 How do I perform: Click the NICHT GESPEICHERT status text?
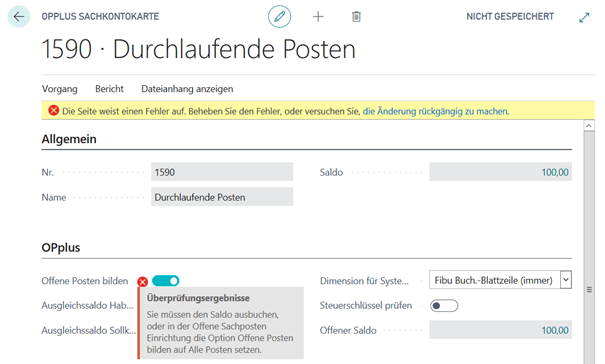[510, 17]
